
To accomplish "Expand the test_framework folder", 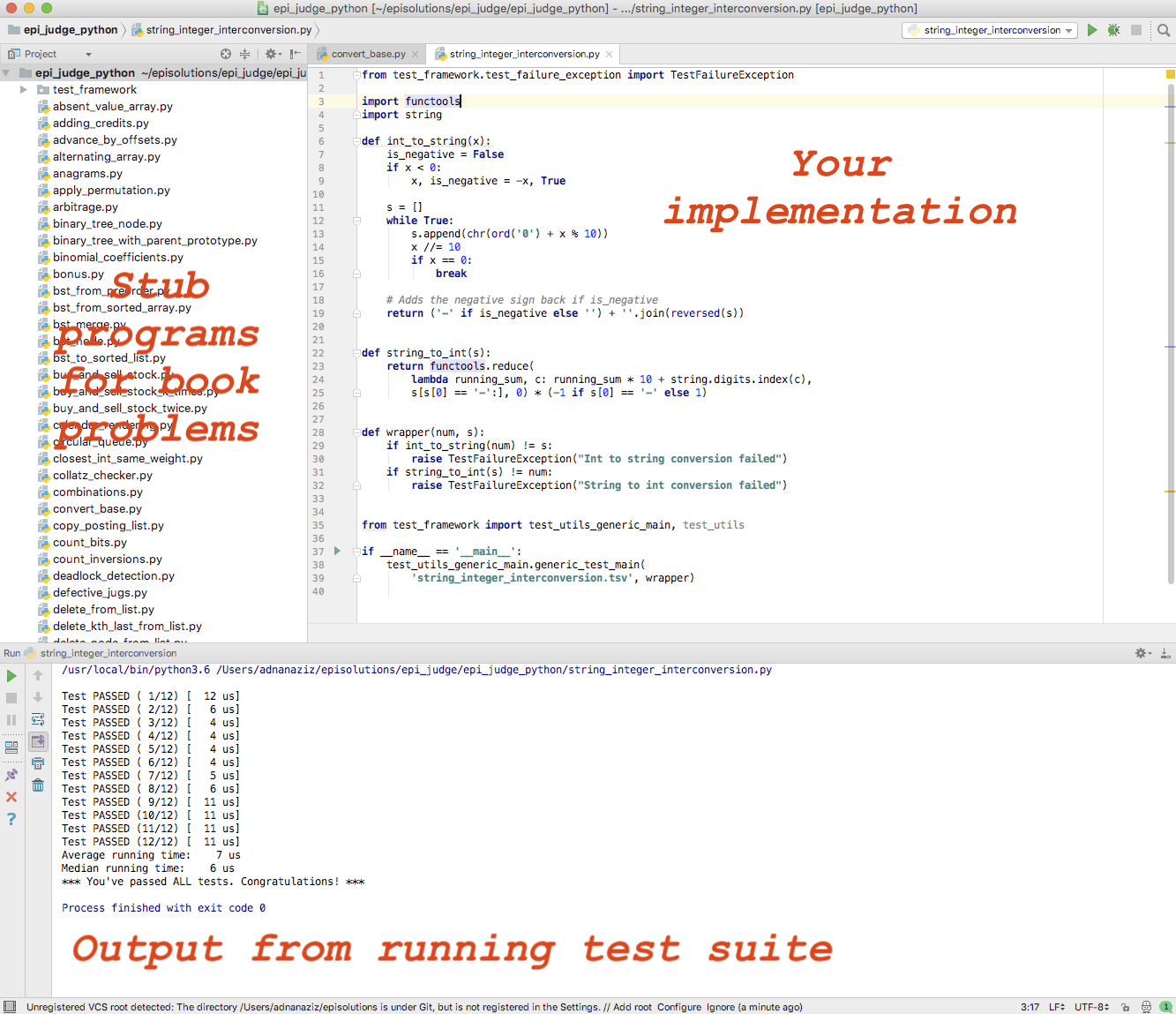I will (x=24, y=90).
